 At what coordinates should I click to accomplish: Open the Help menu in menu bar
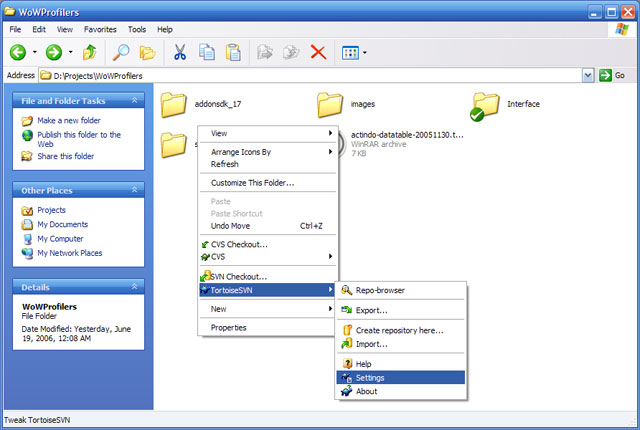click(x=164, y=29)
